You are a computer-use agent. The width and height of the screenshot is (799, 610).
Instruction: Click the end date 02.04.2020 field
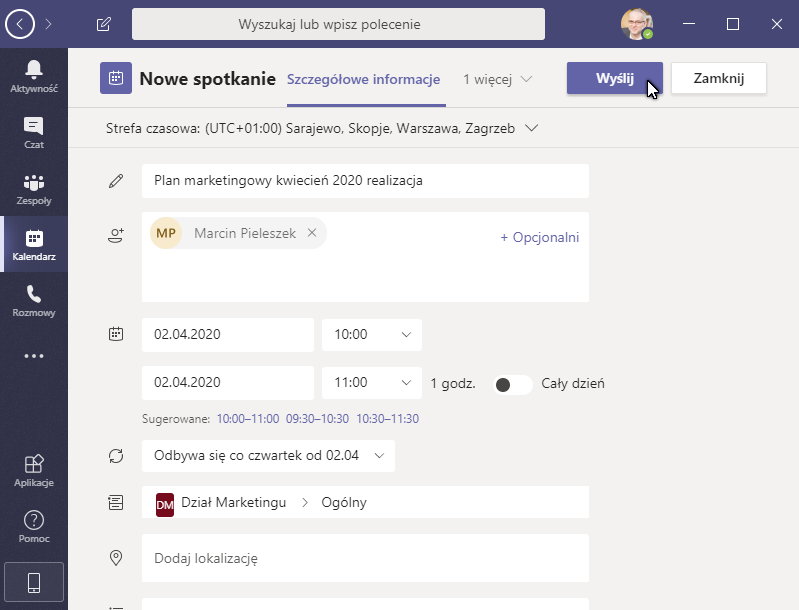[x=228, y=383]
